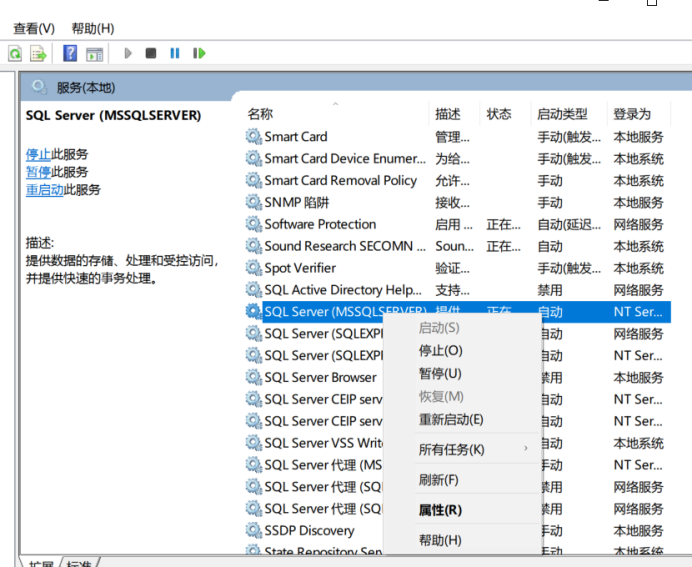Click gear icon of SNMP 陷阱 service
The height and width of the screenshot is (567, 692).
click(254, 202)
